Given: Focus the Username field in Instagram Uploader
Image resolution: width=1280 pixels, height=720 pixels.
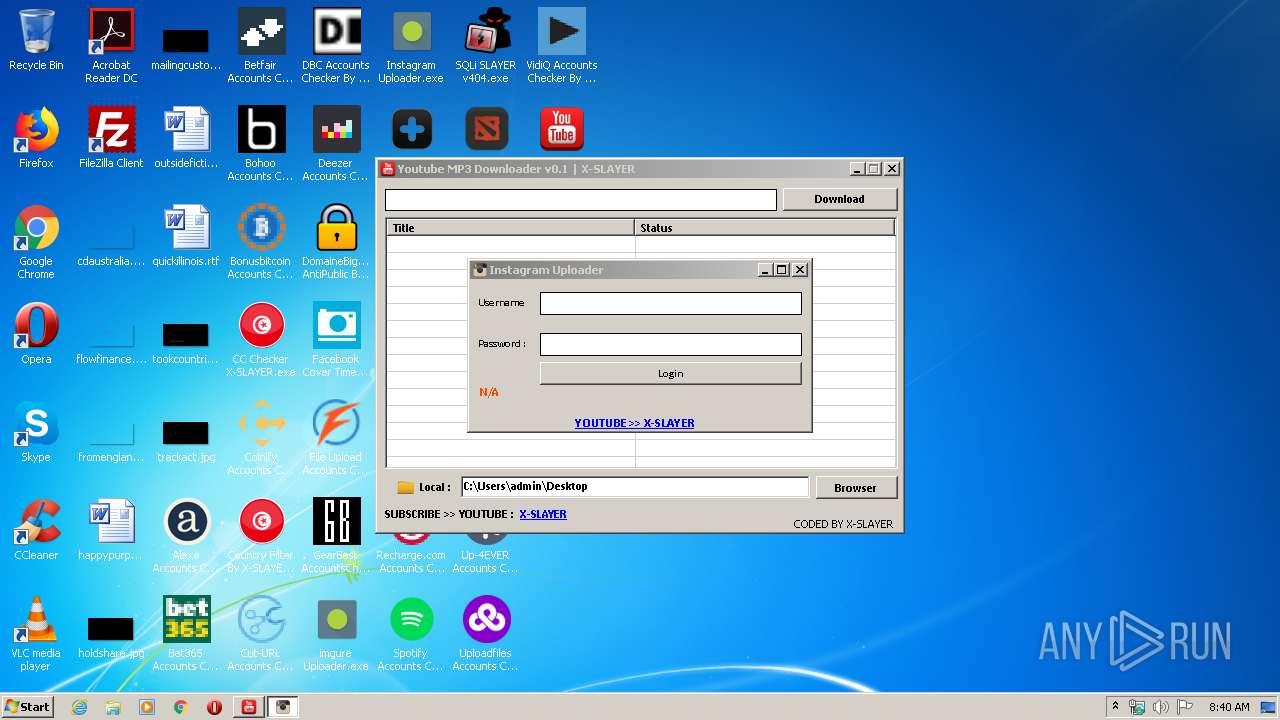Looking at the screenshot, I should coord(670,303).
